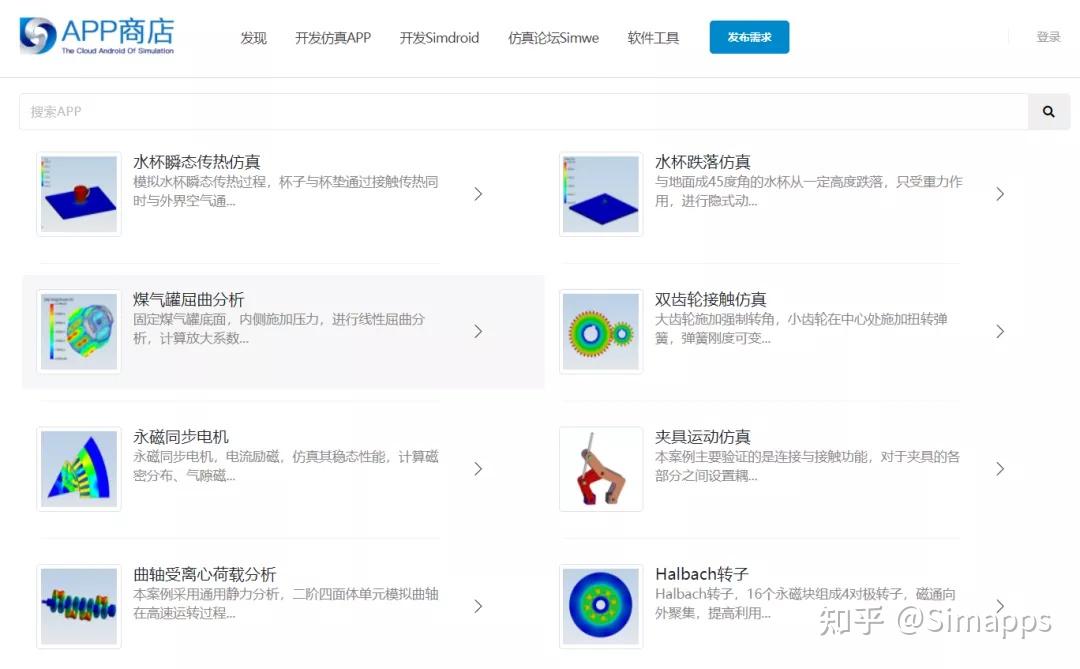Image resolution: width=1080 pixels, height=669 pixels.
Task: Click the search magnifier icon
Action: (1048, 111)
